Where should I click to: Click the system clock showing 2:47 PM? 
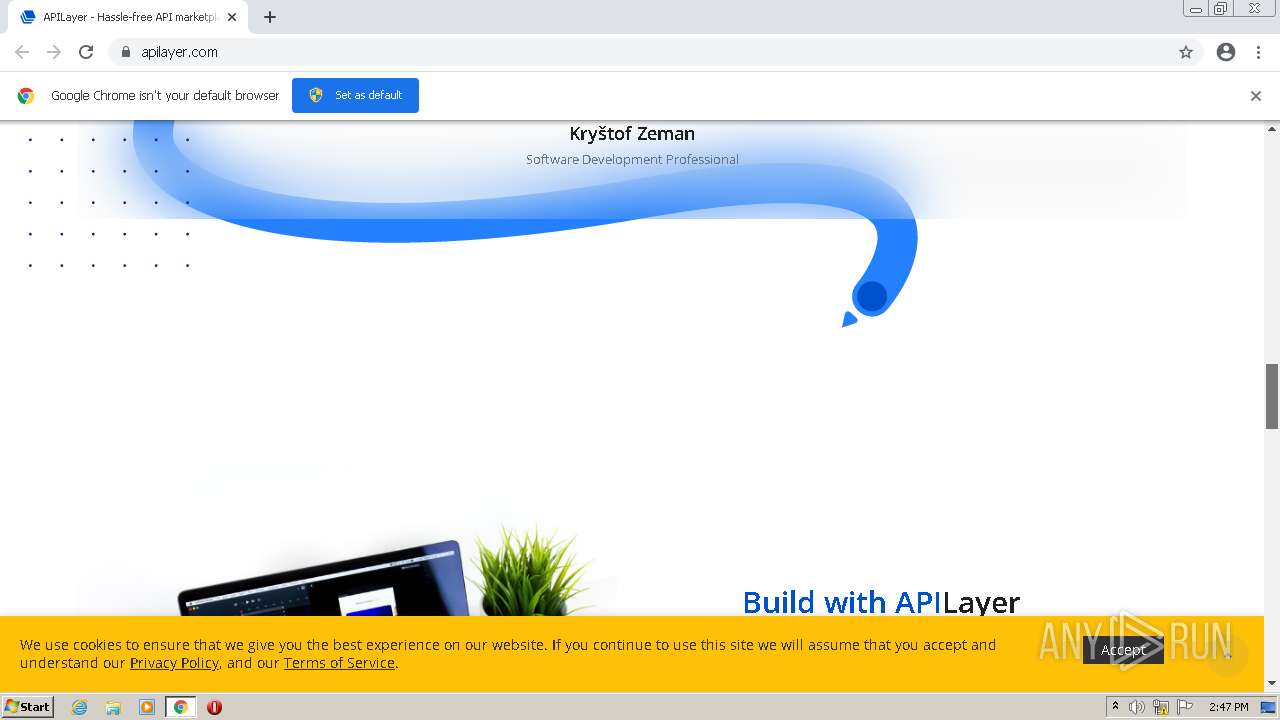coord(1228,707)
